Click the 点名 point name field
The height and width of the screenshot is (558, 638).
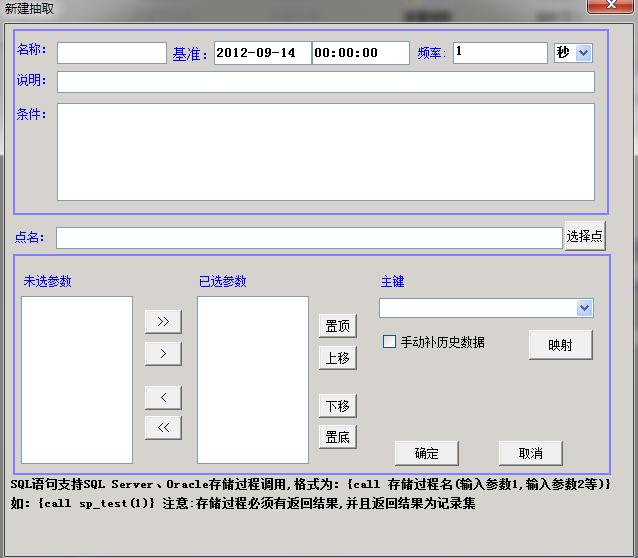point(309,238)
